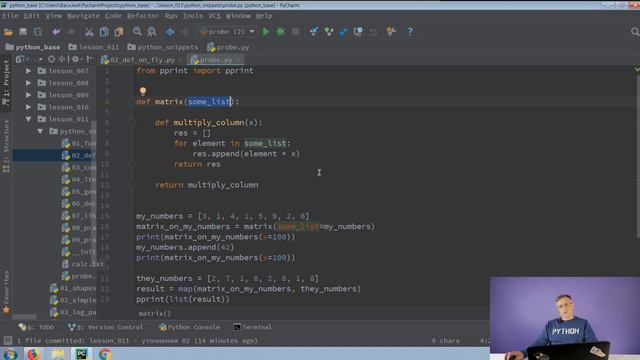The image size is (640, 360).
Task: Expand the lesson_009 folder
Action: point(28,95)
